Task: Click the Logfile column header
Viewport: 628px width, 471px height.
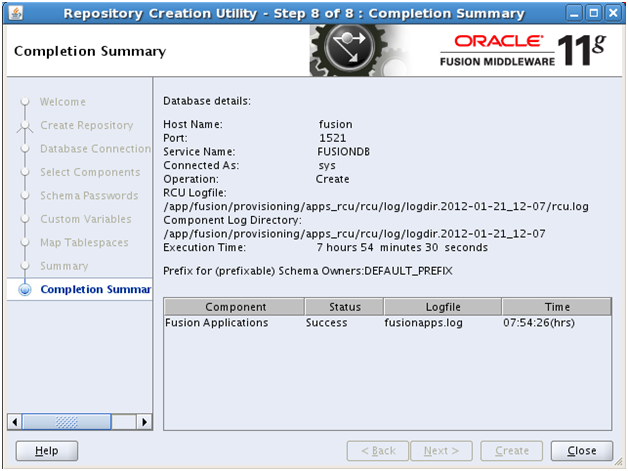Action: tap(443, 307)
